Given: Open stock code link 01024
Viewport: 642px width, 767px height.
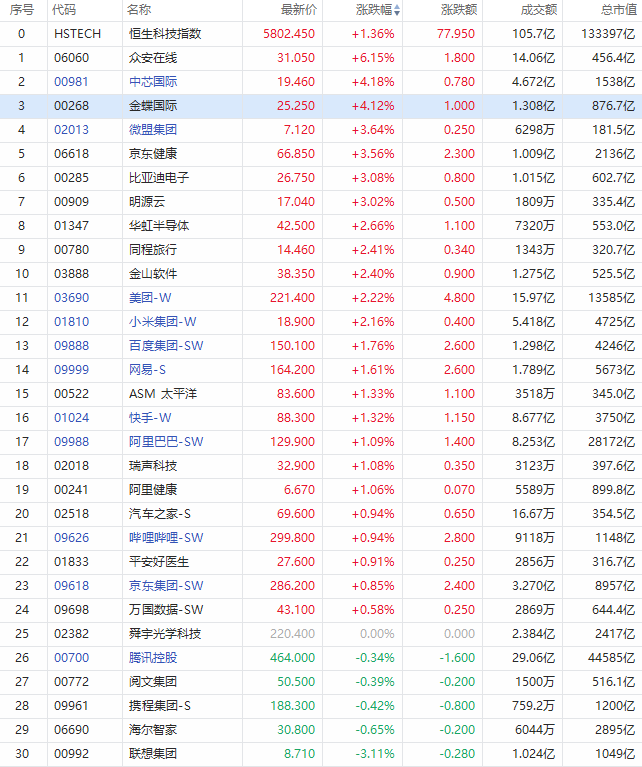Looking at the screenshot, I should [x=71, y=417].
